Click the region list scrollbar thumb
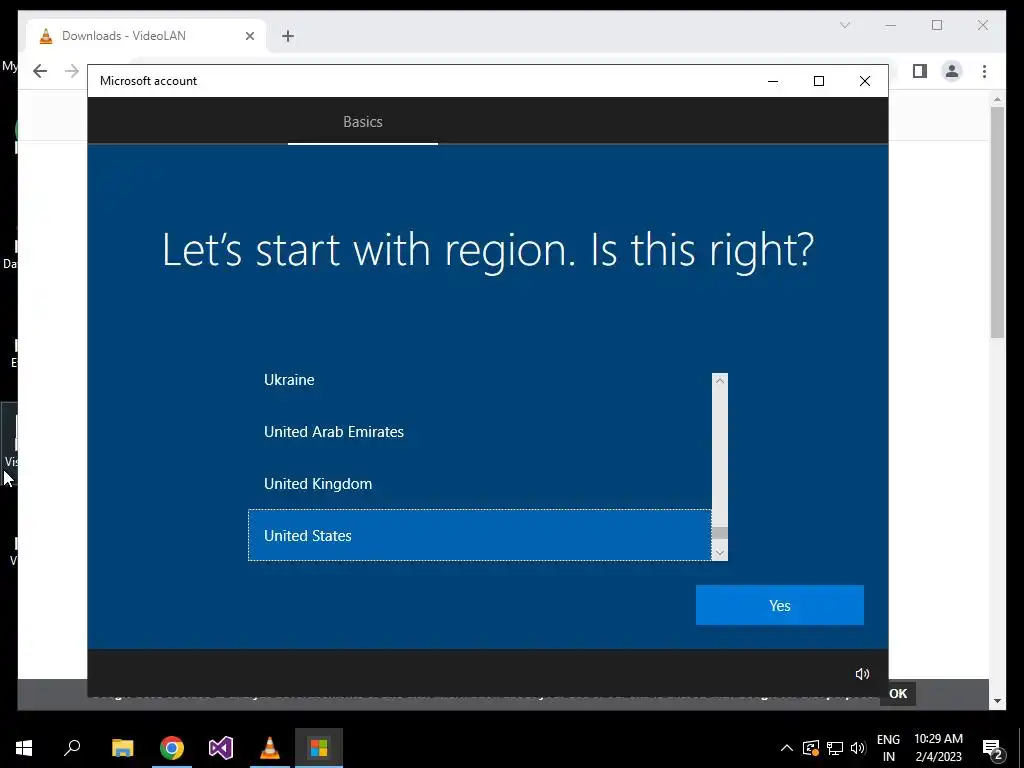 coord(720,533)
